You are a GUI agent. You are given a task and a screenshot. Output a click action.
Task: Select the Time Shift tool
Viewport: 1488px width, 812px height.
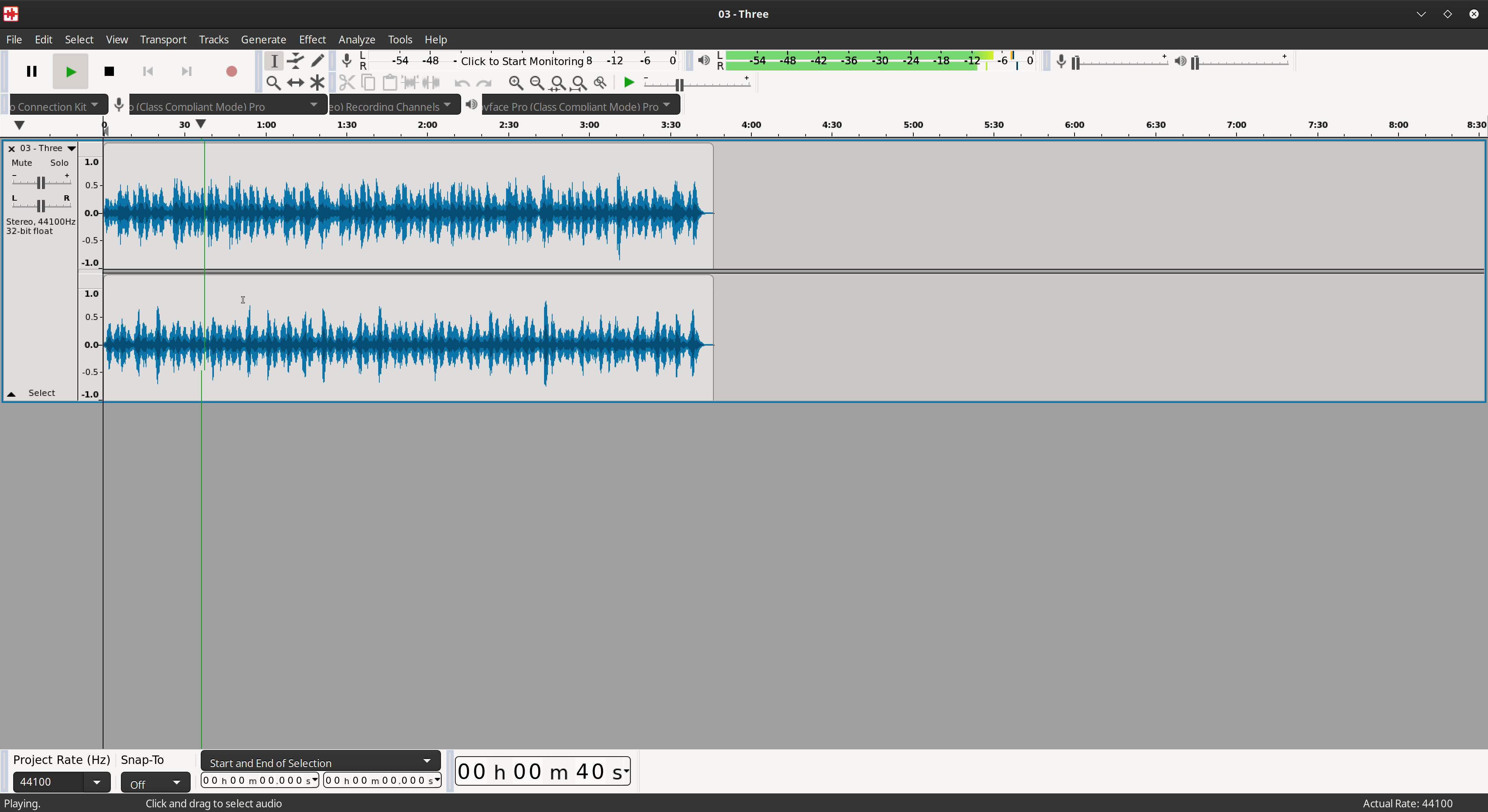(x=296, y=83)
